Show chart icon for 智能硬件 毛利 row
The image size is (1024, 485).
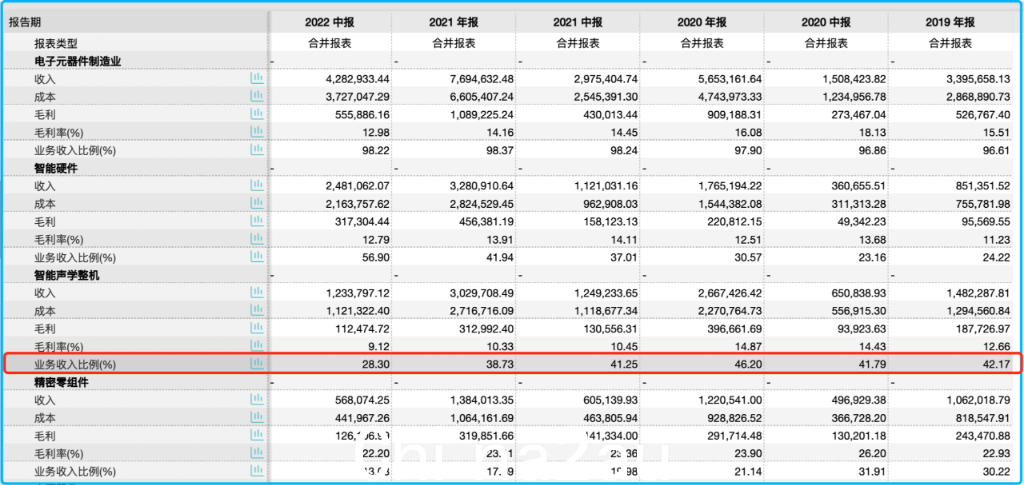point(257,221)
